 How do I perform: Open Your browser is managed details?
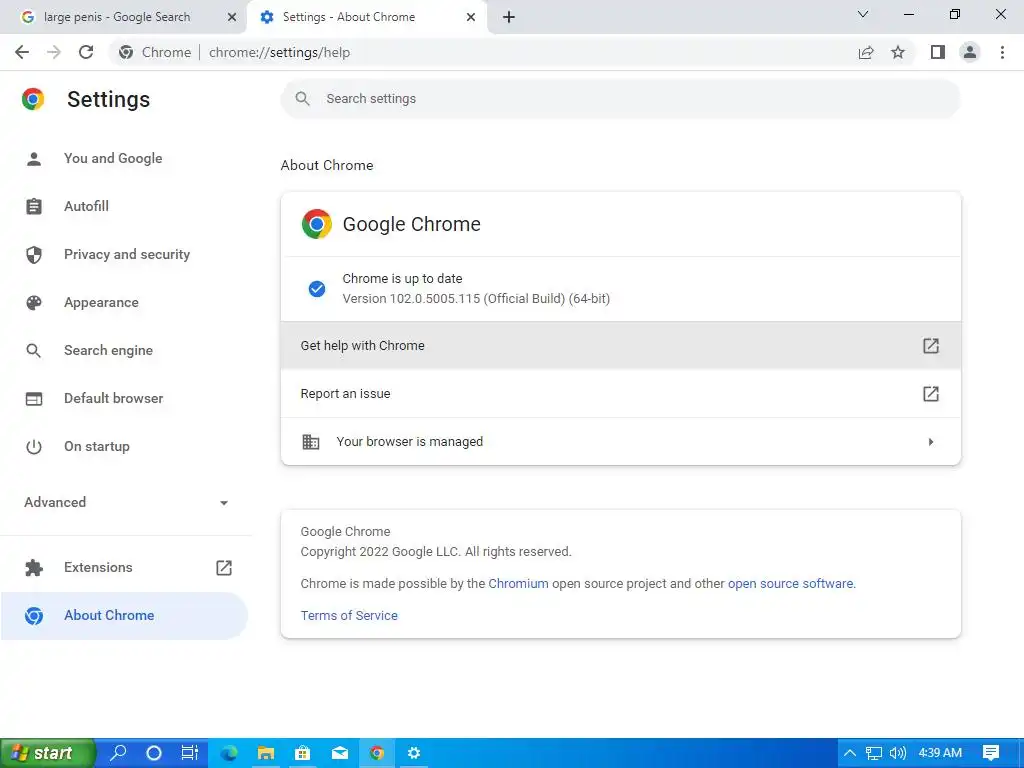pyautogui.click(x=620, y=442)
